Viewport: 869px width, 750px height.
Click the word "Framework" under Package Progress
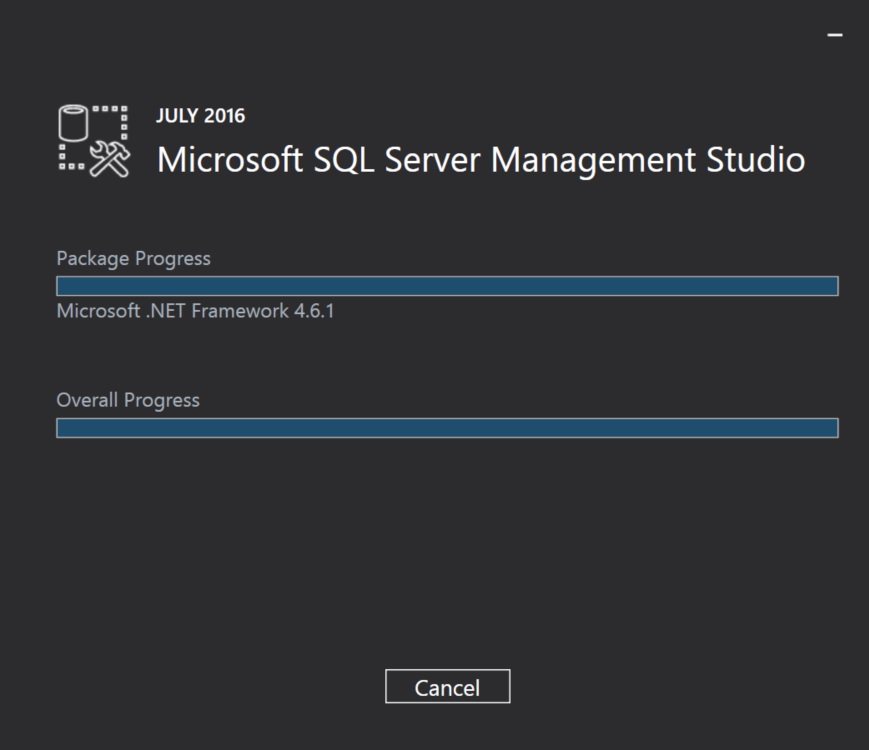pyautogui.click(x=239, y=311)
